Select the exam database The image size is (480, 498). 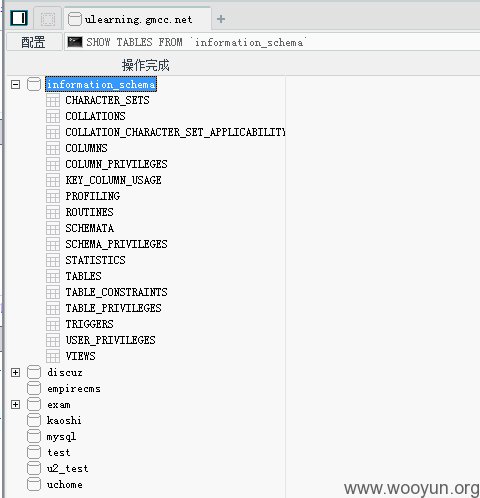point(59,405)
